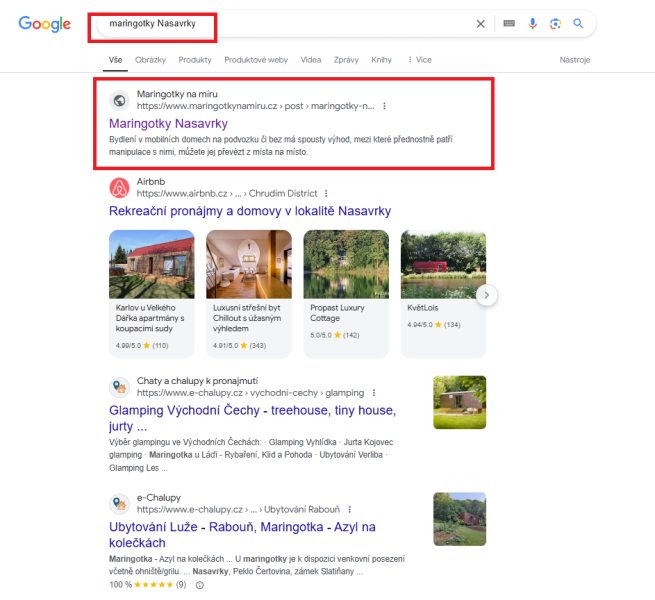
Task: Open the Maringotky Nasavrky result link
Action: click(168, 124)
